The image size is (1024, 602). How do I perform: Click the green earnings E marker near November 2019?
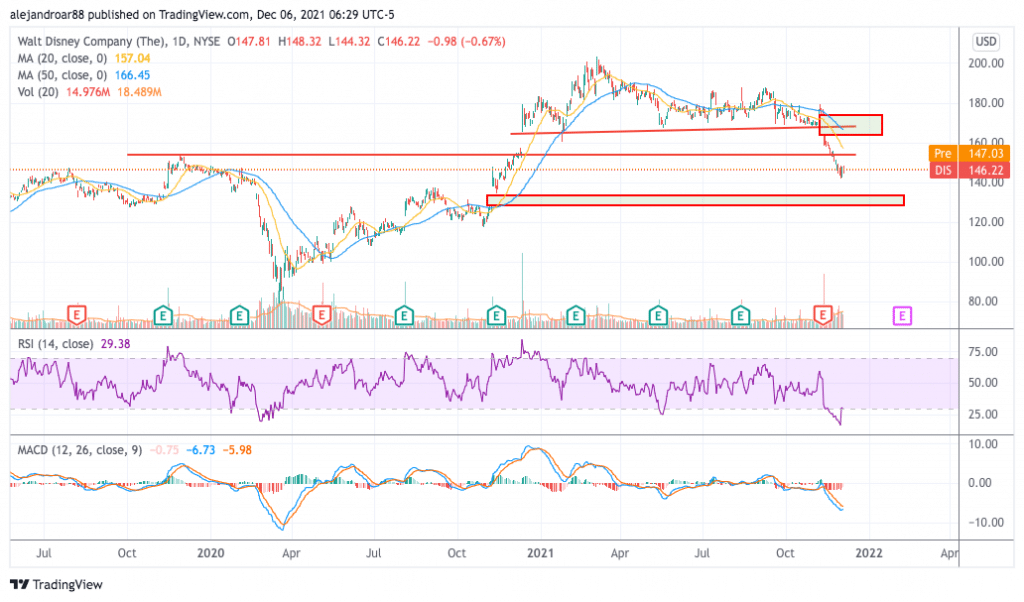[x=163, y=316]
